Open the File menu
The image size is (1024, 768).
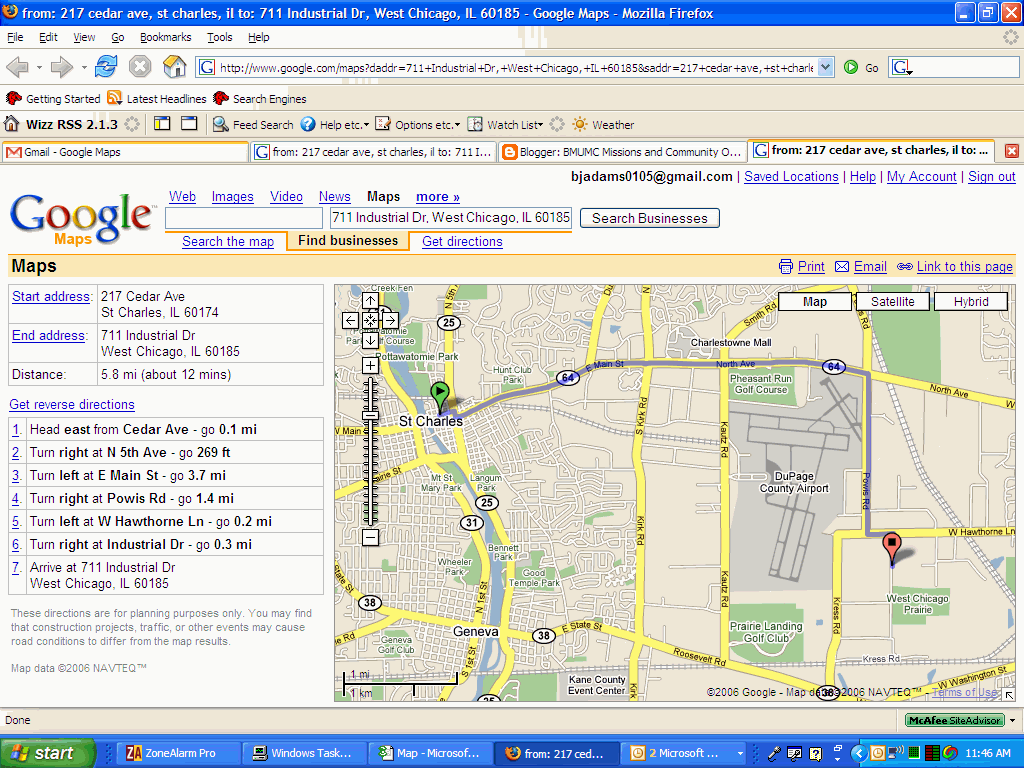(15, 37)
